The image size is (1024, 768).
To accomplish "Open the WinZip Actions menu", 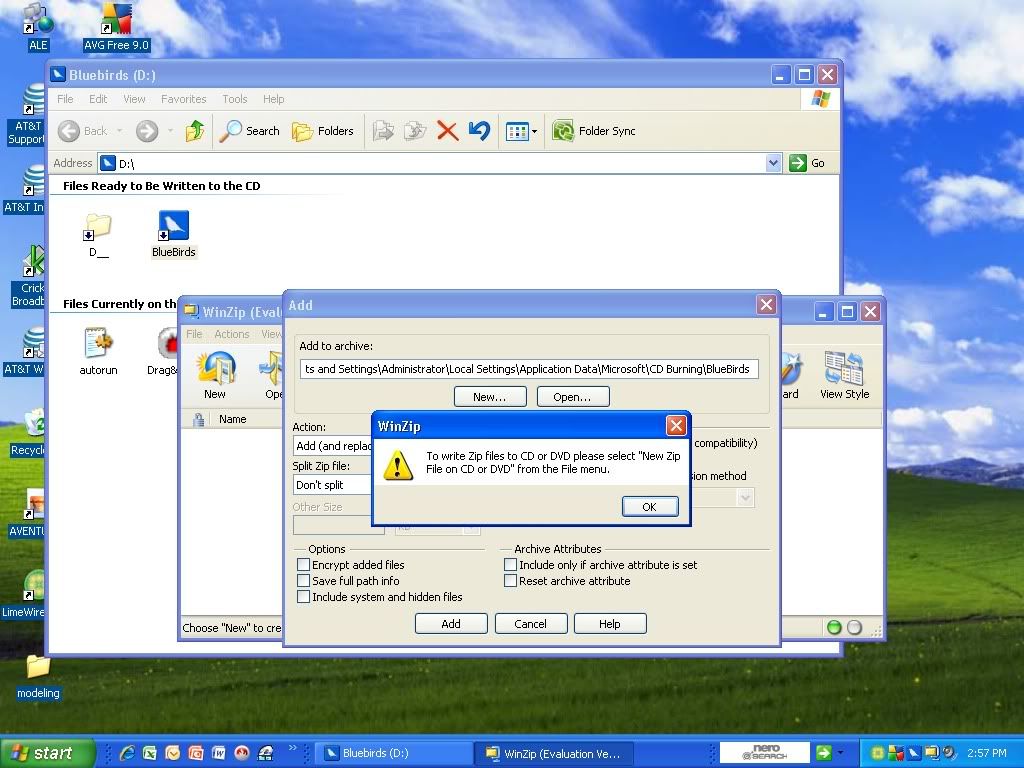I will 232,334.
